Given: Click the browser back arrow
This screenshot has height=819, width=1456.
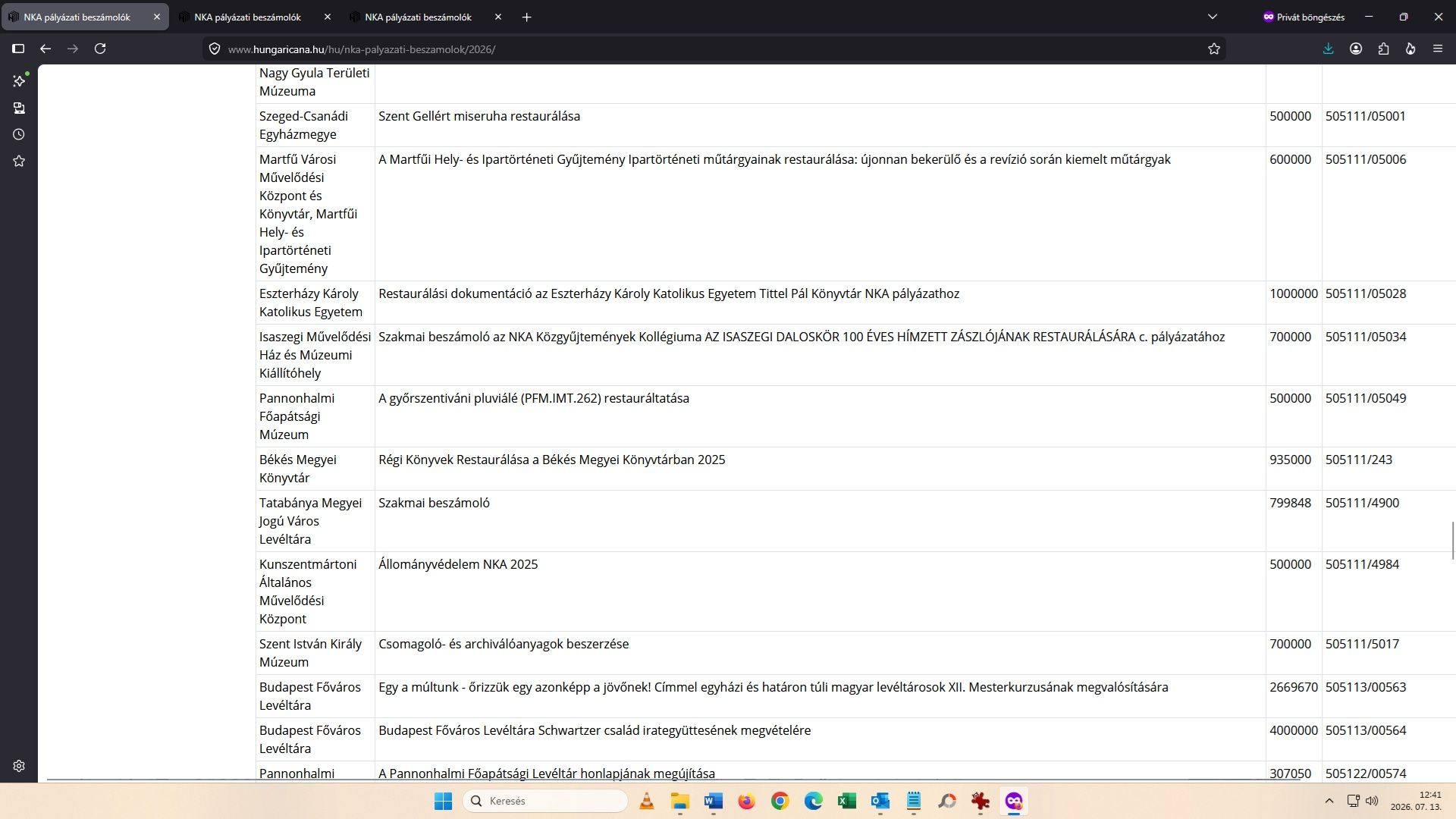Looking at the screenshot, I should [x=45, y=49].
